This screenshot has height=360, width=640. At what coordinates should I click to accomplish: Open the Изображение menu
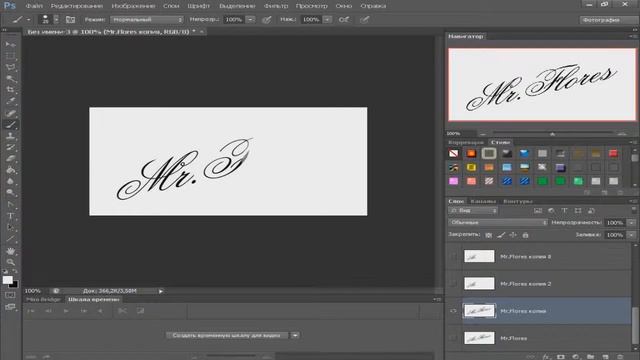(133, 6)
